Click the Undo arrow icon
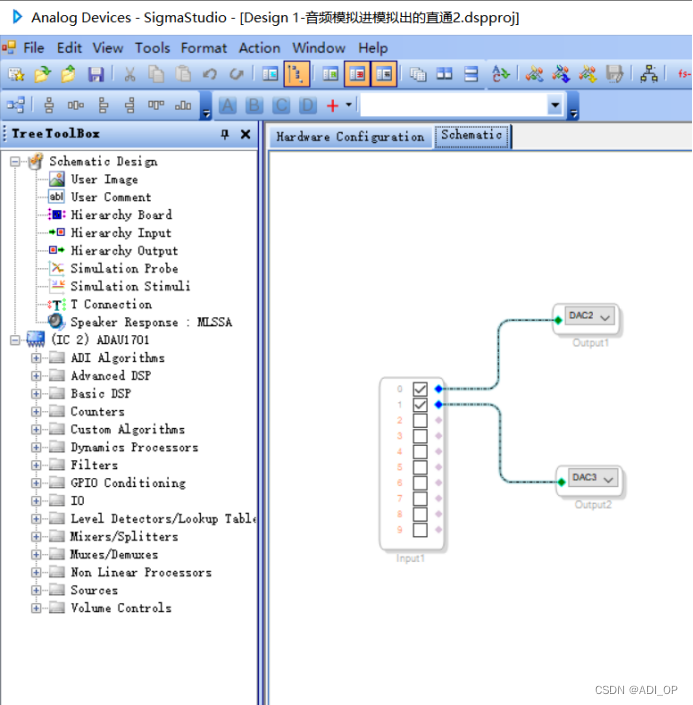Screen dimensions: 693x705 pos(210,74)
